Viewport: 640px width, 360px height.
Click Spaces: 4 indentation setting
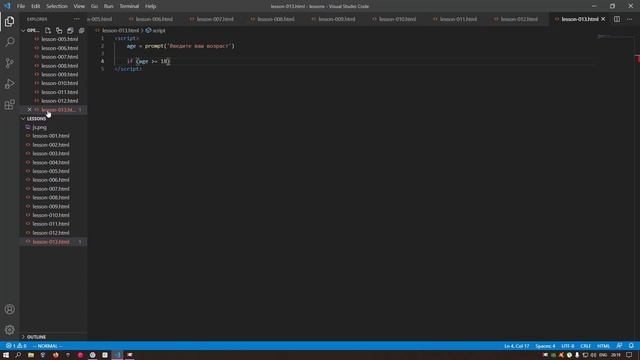[x=545, y=346]
